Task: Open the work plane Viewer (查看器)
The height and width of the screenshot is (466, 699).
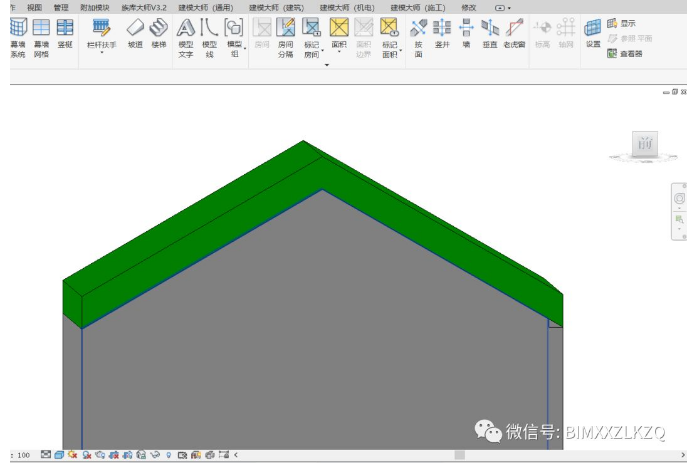Action: [625, 54]
